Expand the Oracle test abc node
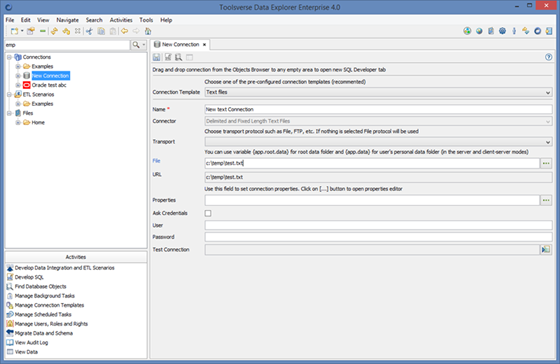560x364 pixels. click(18, 85)
